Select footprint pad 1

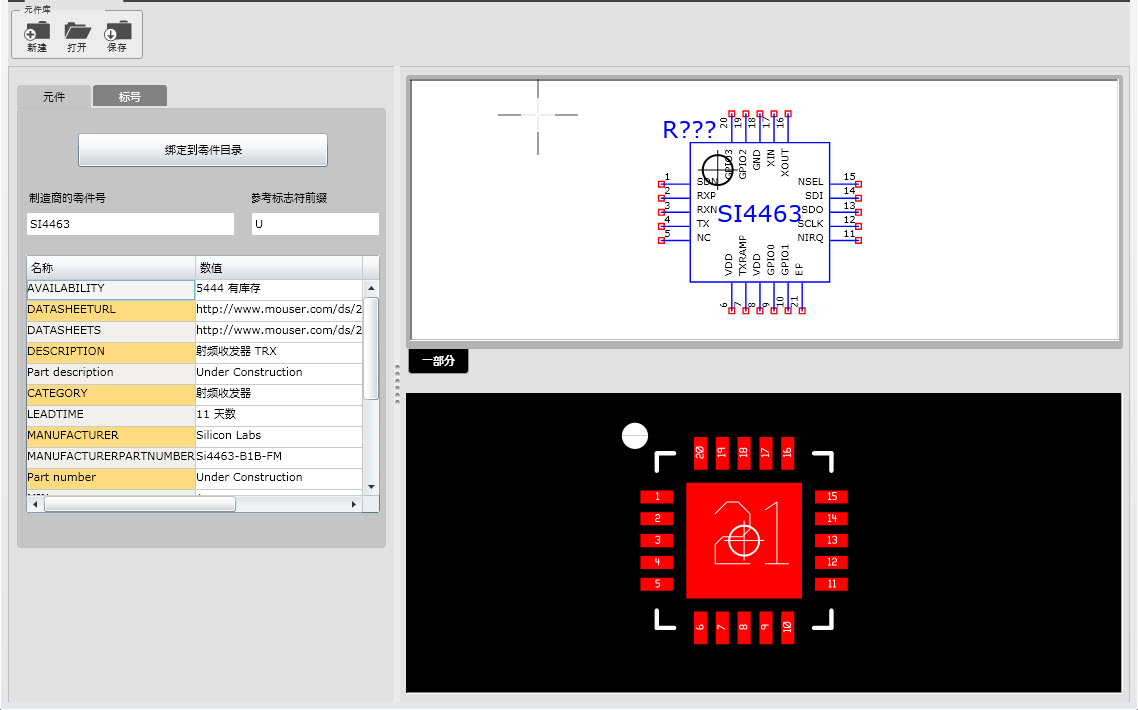(657, 497)
